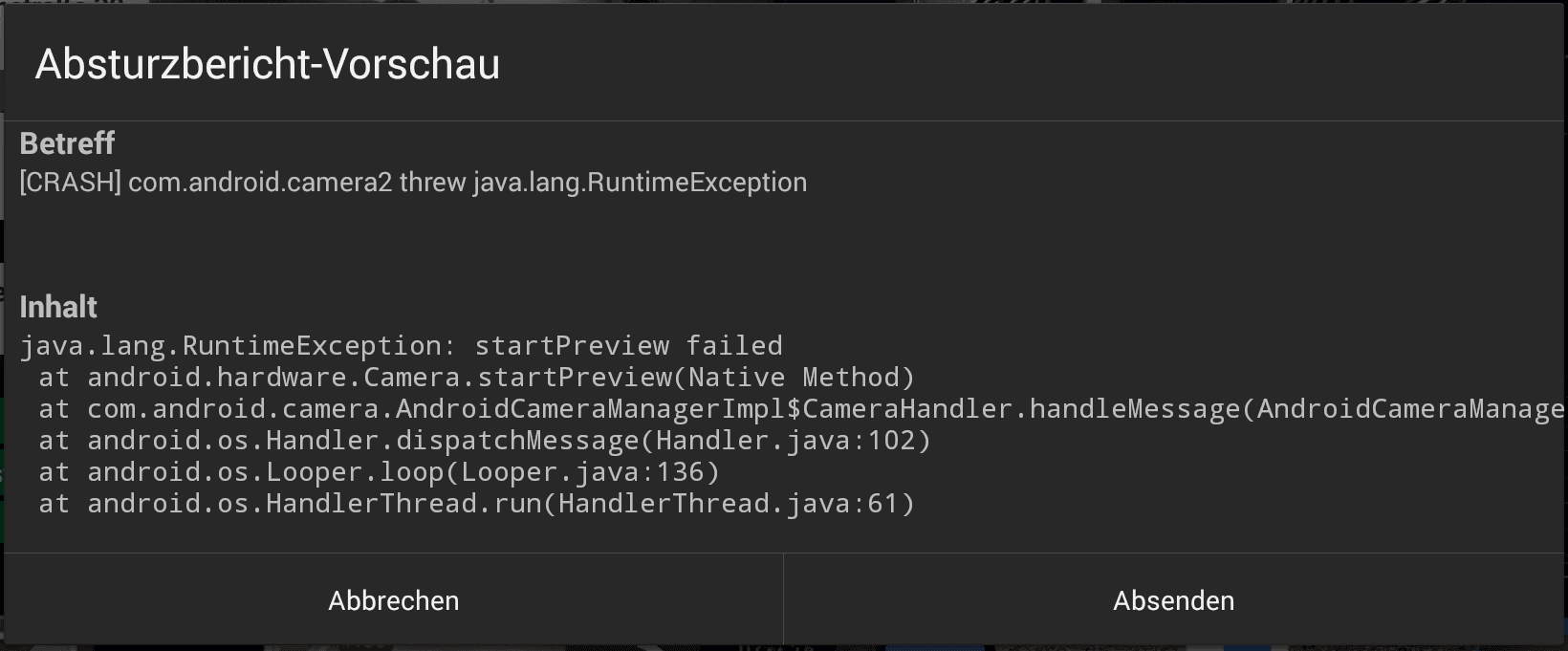
Task: Select the Absturzbericht-Vorschau dialog title
Action: click(x=268, y=64)
